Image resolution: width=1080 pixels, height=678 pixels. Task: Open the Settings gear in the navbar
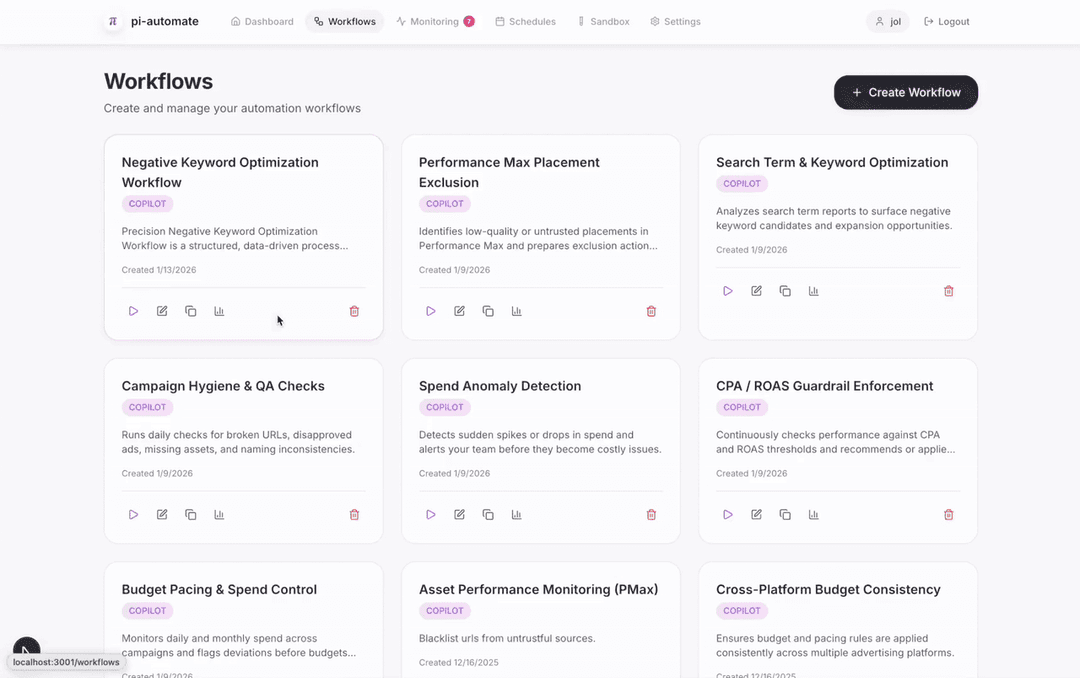[675, 21]
